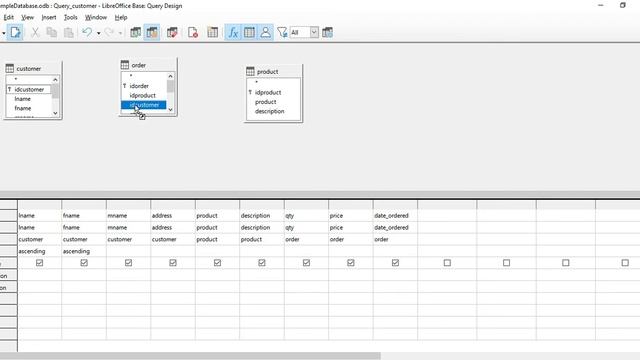Clear the query with red-marked icon

point(193,32)
